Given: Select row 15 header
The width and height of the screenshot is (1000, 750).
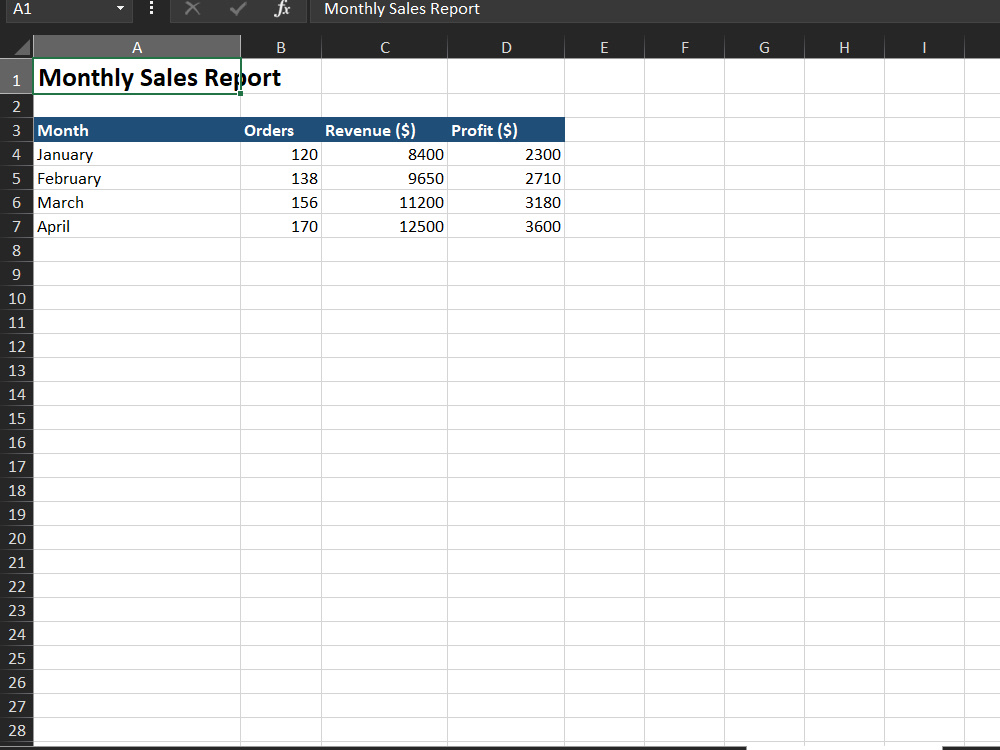Looking at the screenshot, I should 17,418.
